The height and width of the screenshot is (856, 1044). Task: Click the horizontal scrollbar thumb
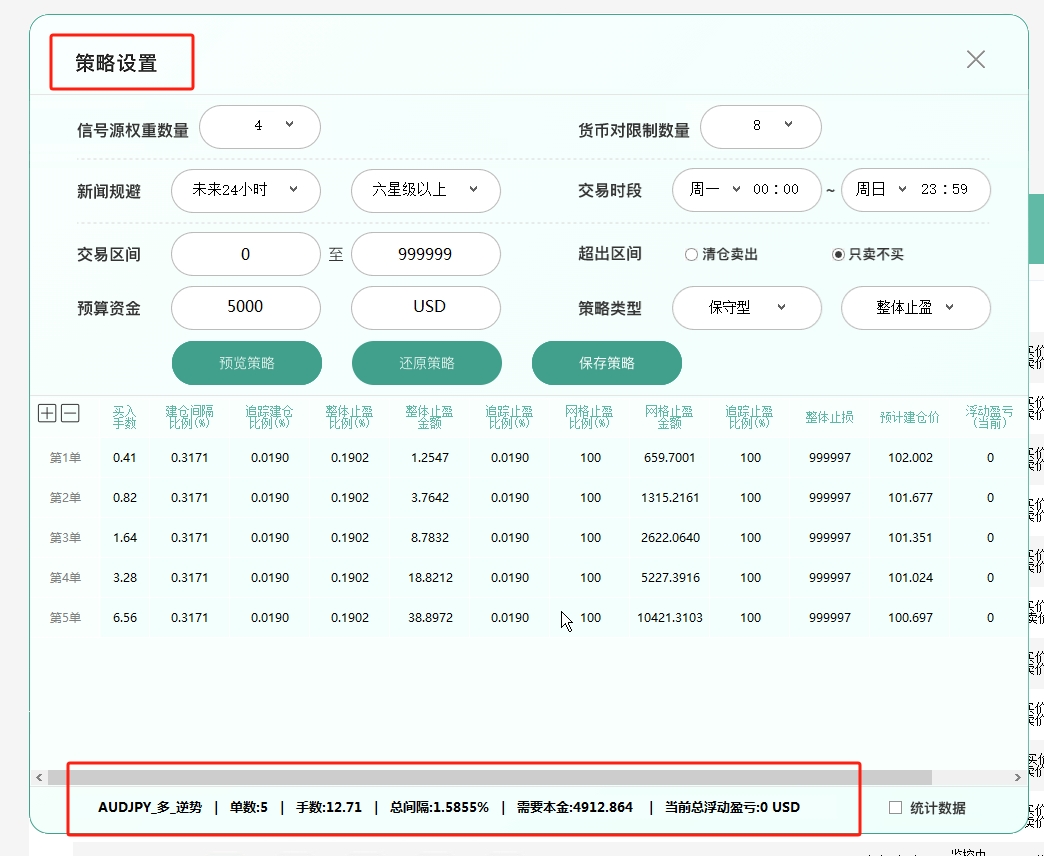tap(489, 777)
